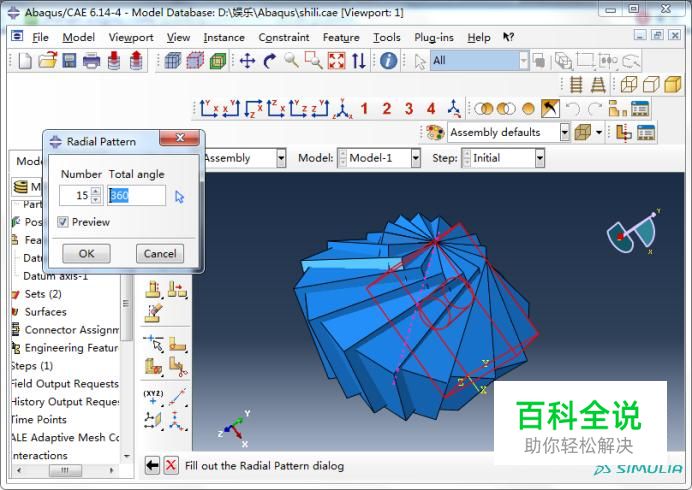Click OK in Radial Pattern dialog

coord(86,253)
